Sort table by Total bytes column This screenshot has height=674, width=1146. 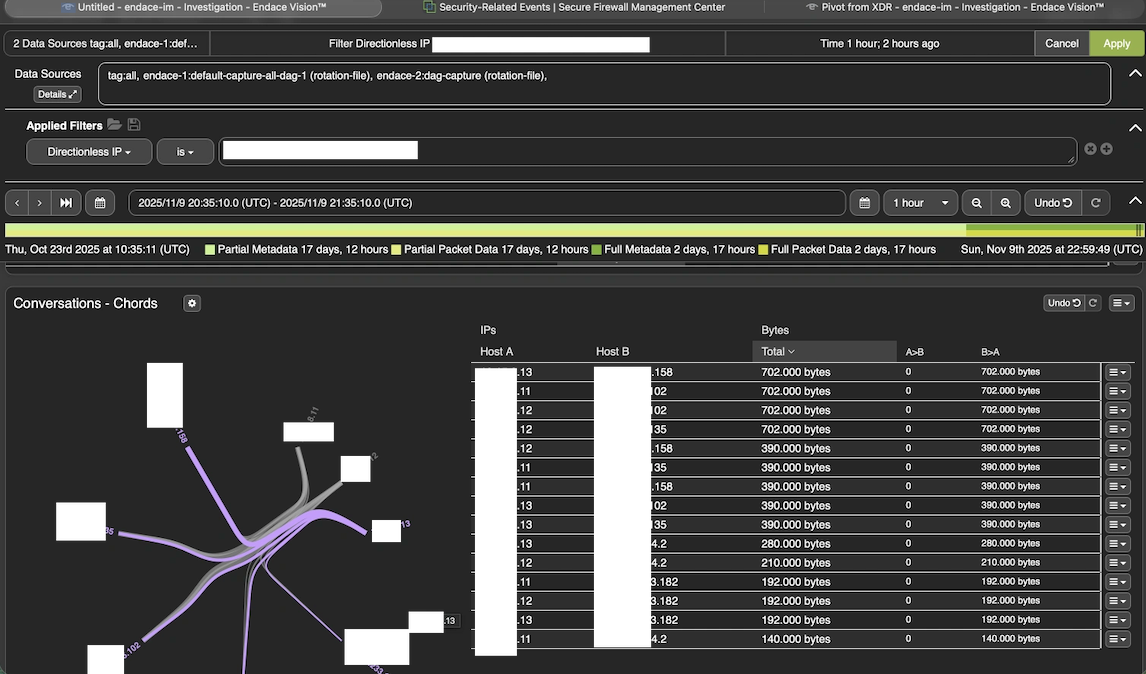[x=778, y=351]
